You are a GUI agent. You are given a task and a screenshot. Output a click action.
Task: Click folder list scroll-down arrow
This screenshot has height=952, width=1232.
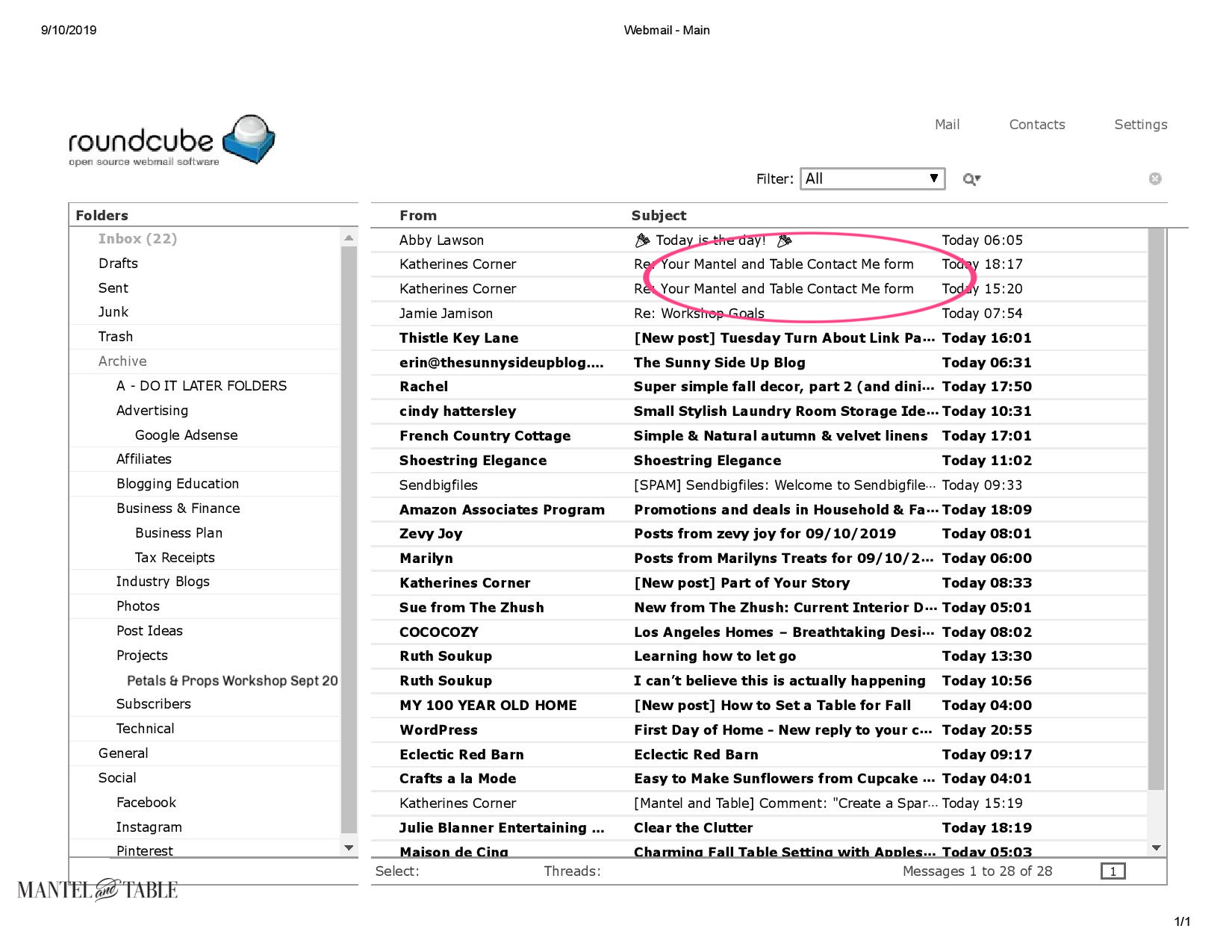pyautogui.click(x=349, y=848)
